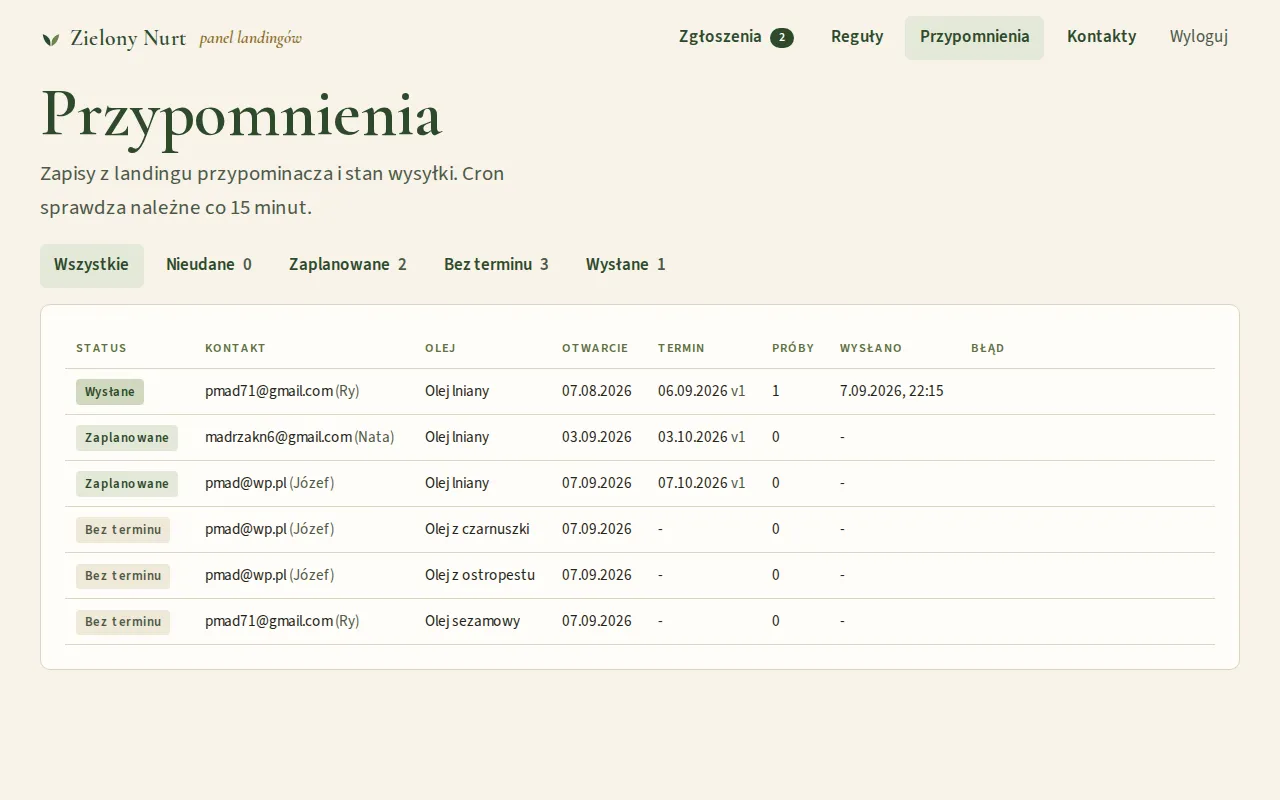Click the OLEJ column header
The height and width of the screenshot is (800, 1280).
440,348
